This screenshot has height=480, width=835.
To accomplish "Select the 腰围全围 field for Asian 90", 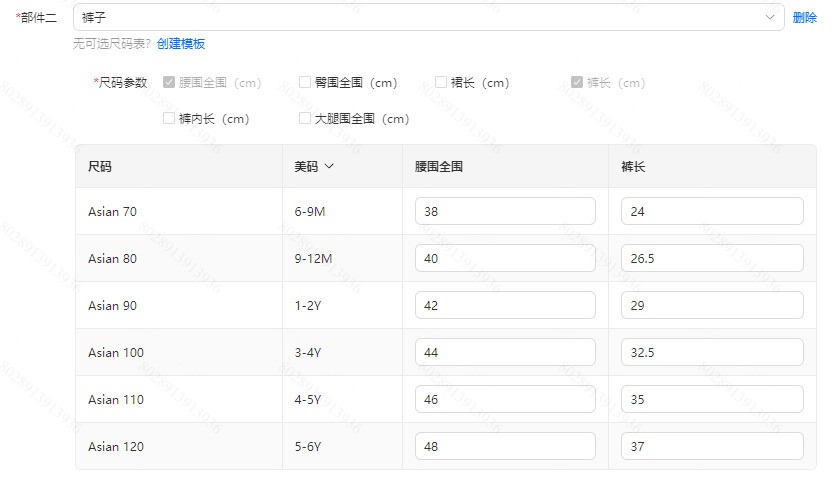I will pyautogui.click(x=505, y=305).
